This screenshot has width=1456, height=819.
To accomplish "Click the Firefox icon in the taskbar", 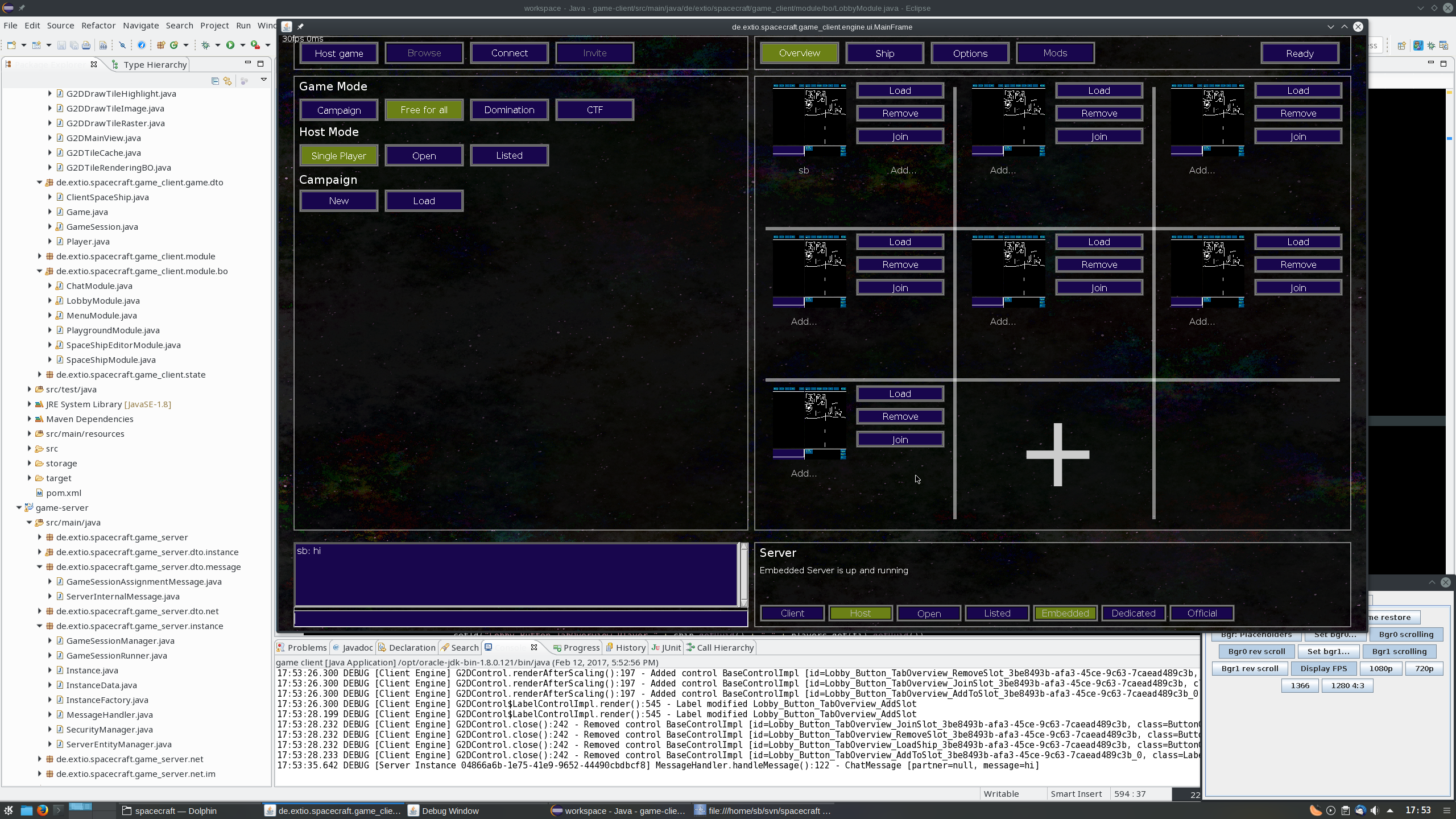I will [43, 810].
